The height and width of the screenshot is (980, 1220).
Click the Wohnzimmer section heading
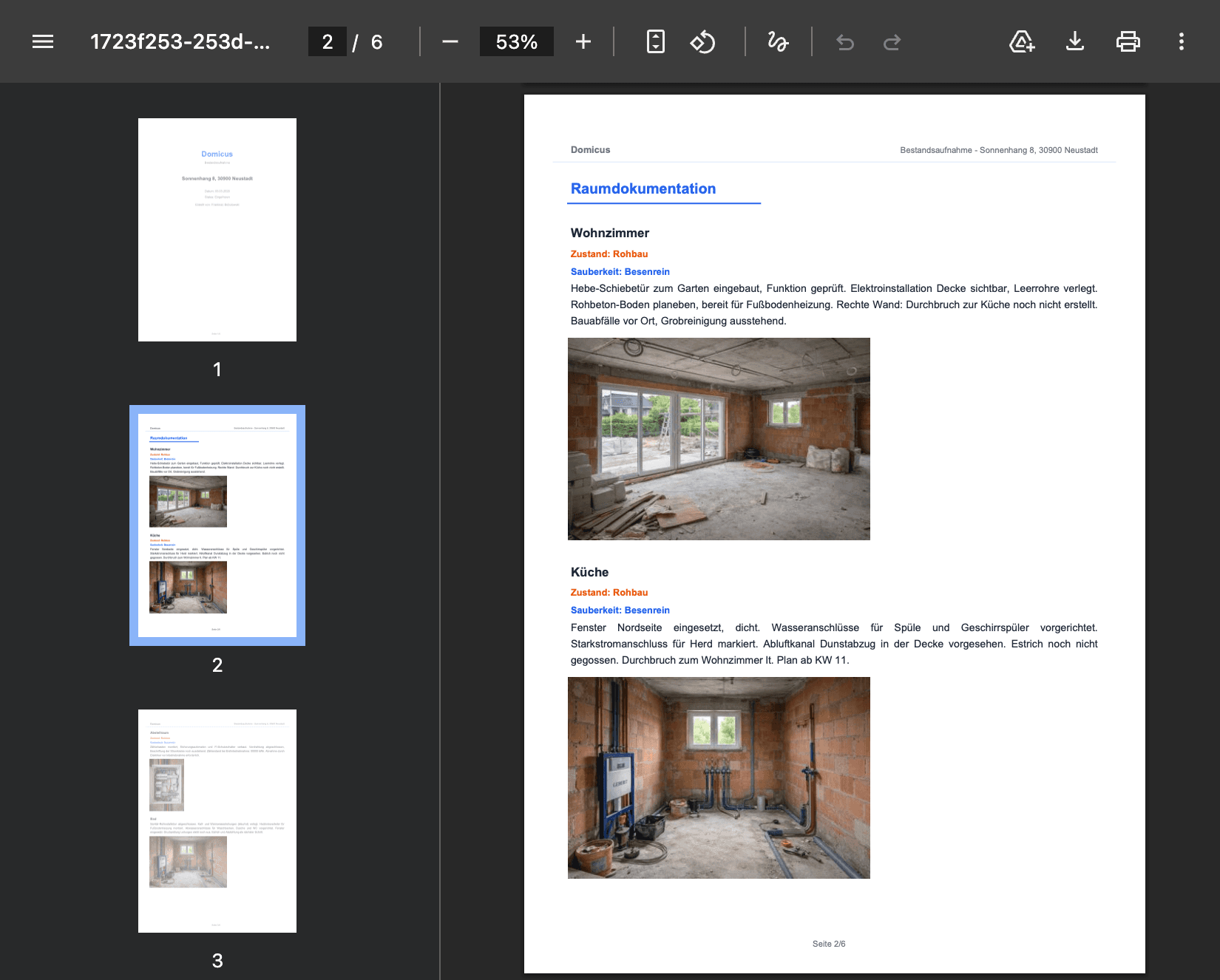(609, 233)
